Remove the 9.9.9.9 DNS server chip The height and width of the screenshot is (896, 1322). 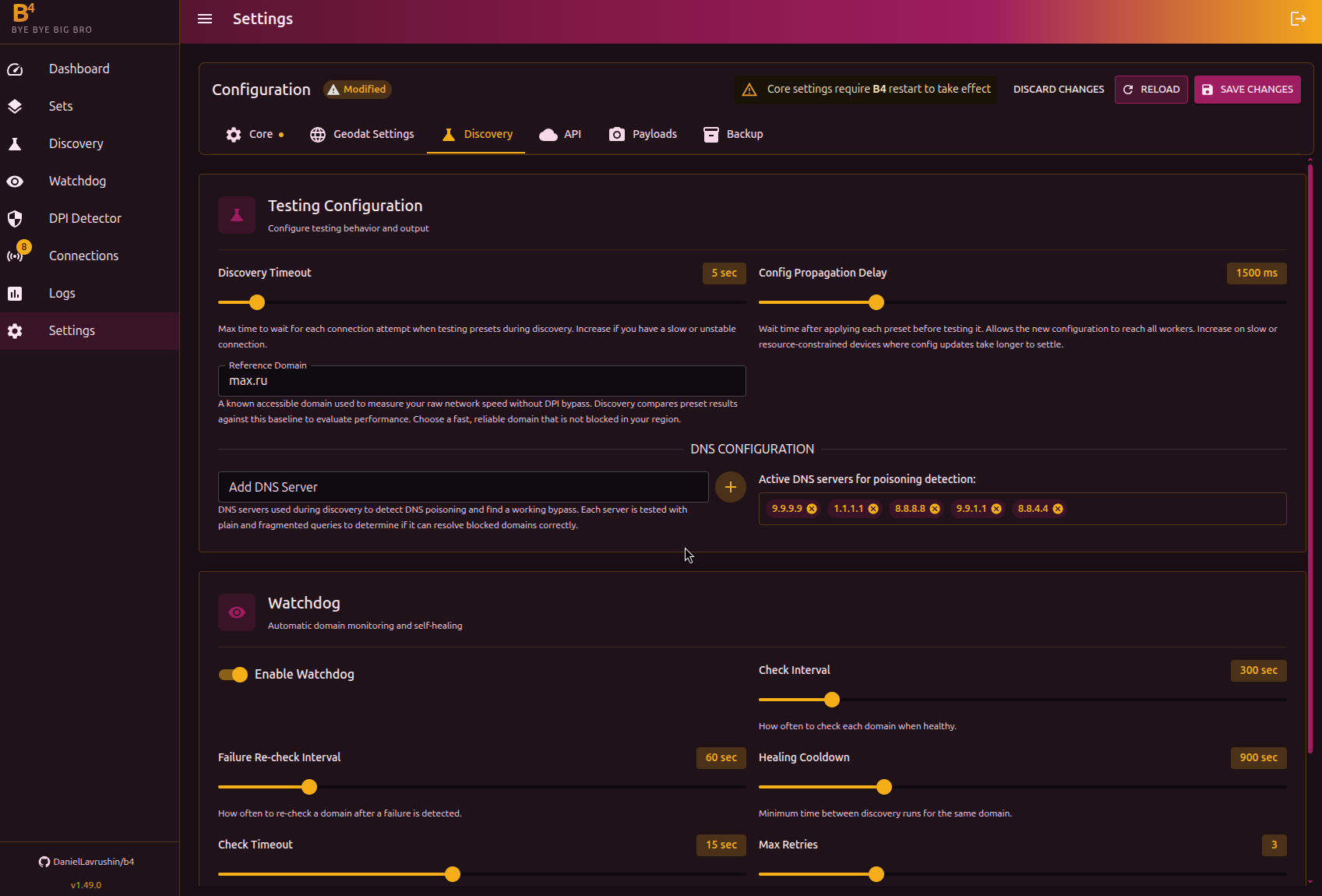point(812,509)
